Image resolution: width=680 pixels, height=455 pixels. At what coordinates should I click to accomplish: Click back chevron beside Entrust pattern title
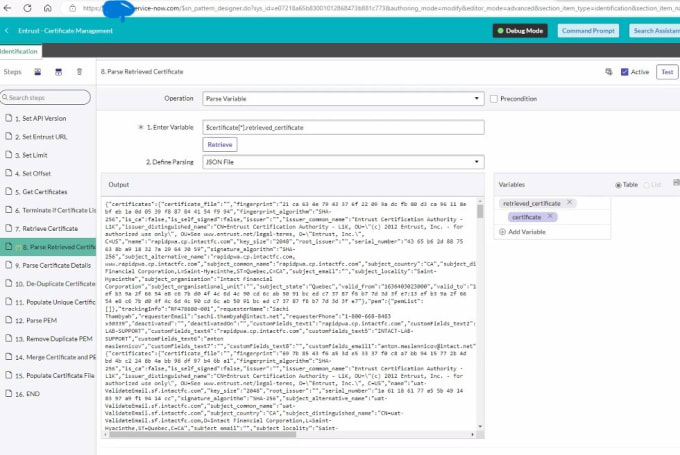[7, 30]
